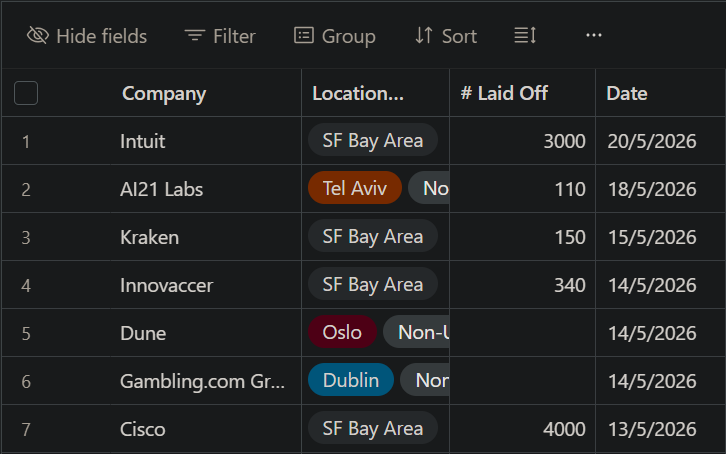The width and height of the screenshot is (726, 454).
Task: Click row number 3
Action: pos(26,238)
